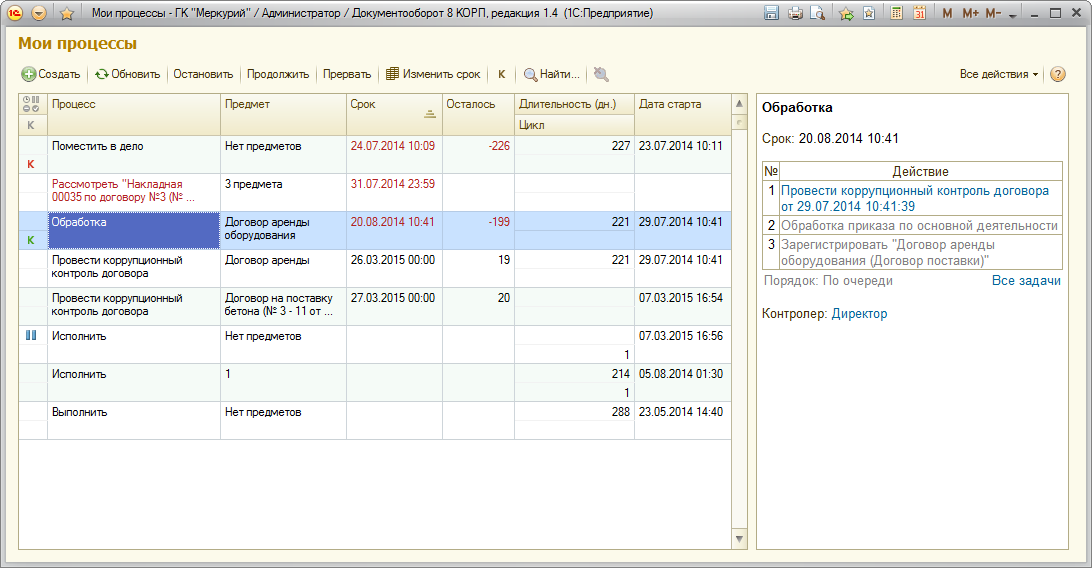Open the calendar icon showing 31
This screenshot has width=1092, height=568.
(919, 13)
